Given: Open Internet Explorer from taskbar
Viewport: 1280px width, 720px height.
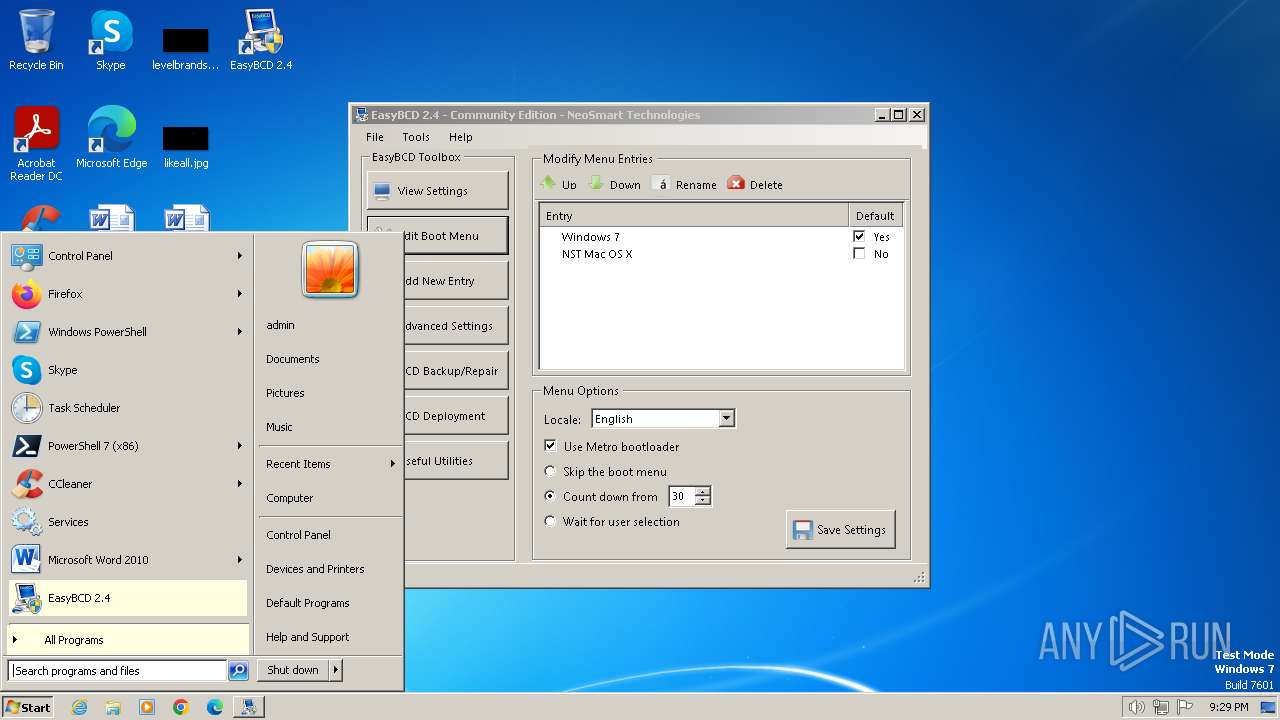Looking at the screenshot, I should point(79,707).
